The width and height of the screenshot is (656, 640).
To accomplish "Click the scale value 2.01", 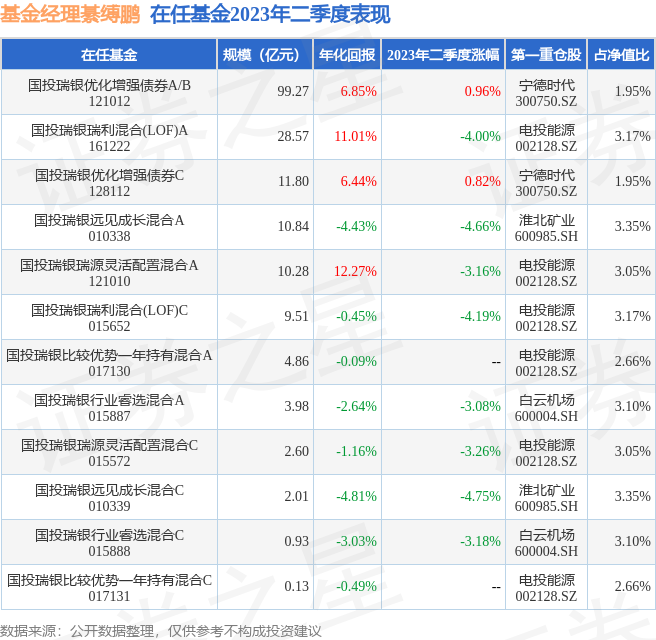I will (x=296, y=496).
